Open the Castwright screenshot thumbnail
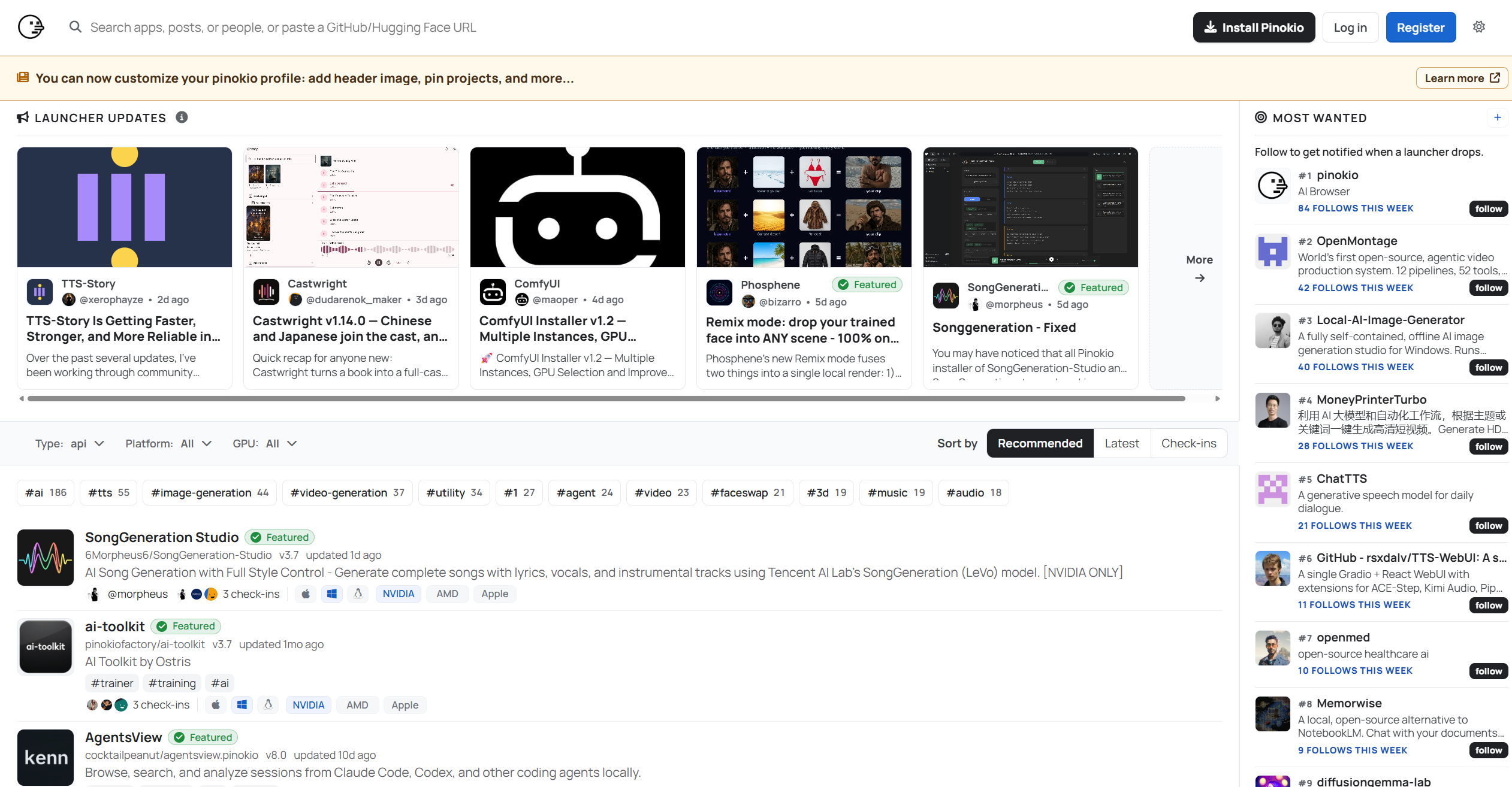 [x=351, y=207]
